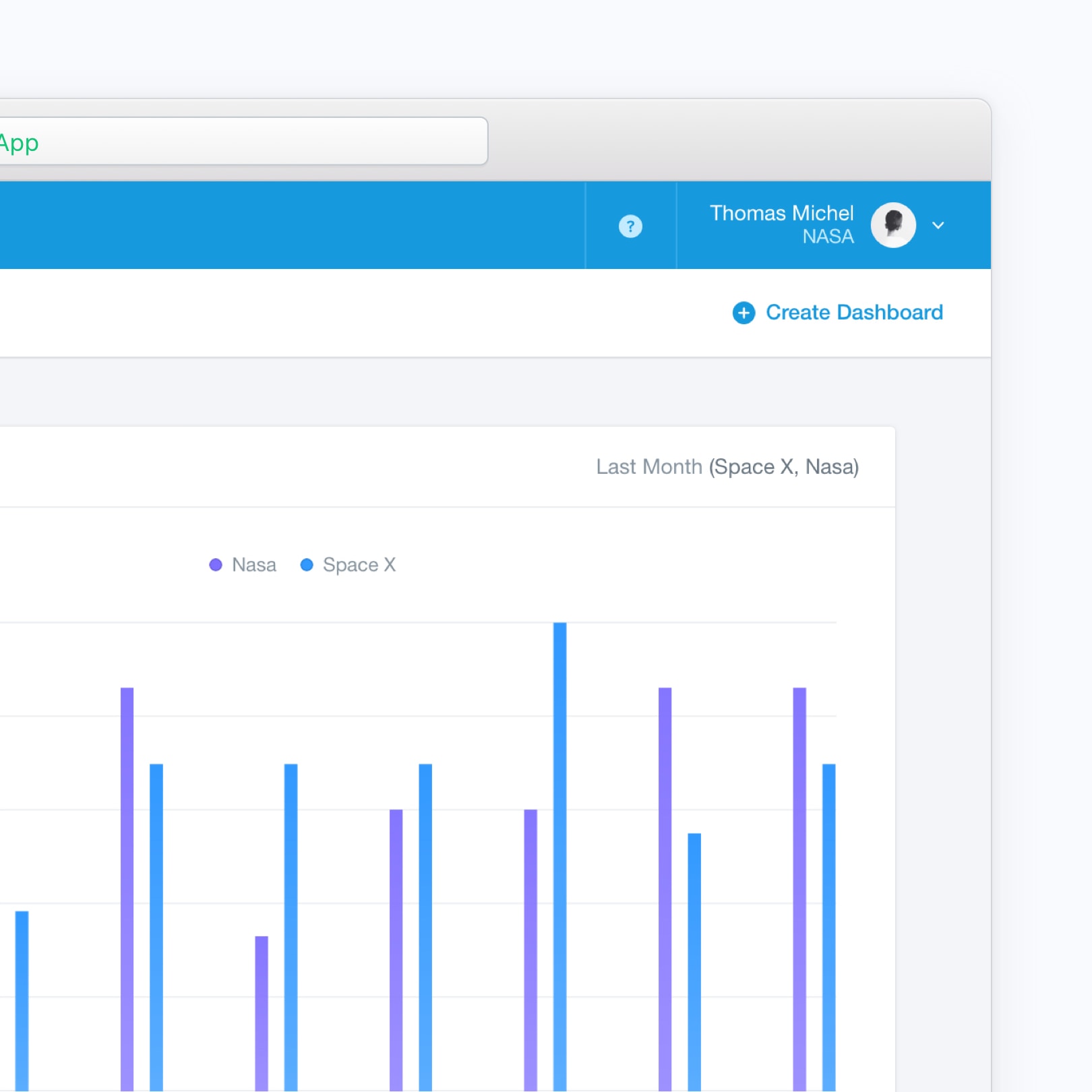
Task: Click the tallest blue Space X bar
Action: pos(560,856)
